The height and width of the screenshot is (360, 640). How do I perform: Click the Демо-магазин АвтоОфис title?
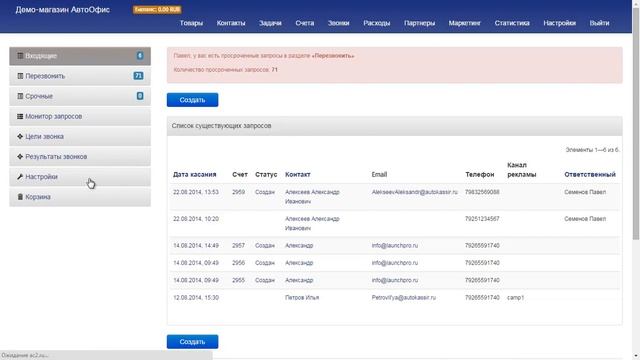coord(62,9)
